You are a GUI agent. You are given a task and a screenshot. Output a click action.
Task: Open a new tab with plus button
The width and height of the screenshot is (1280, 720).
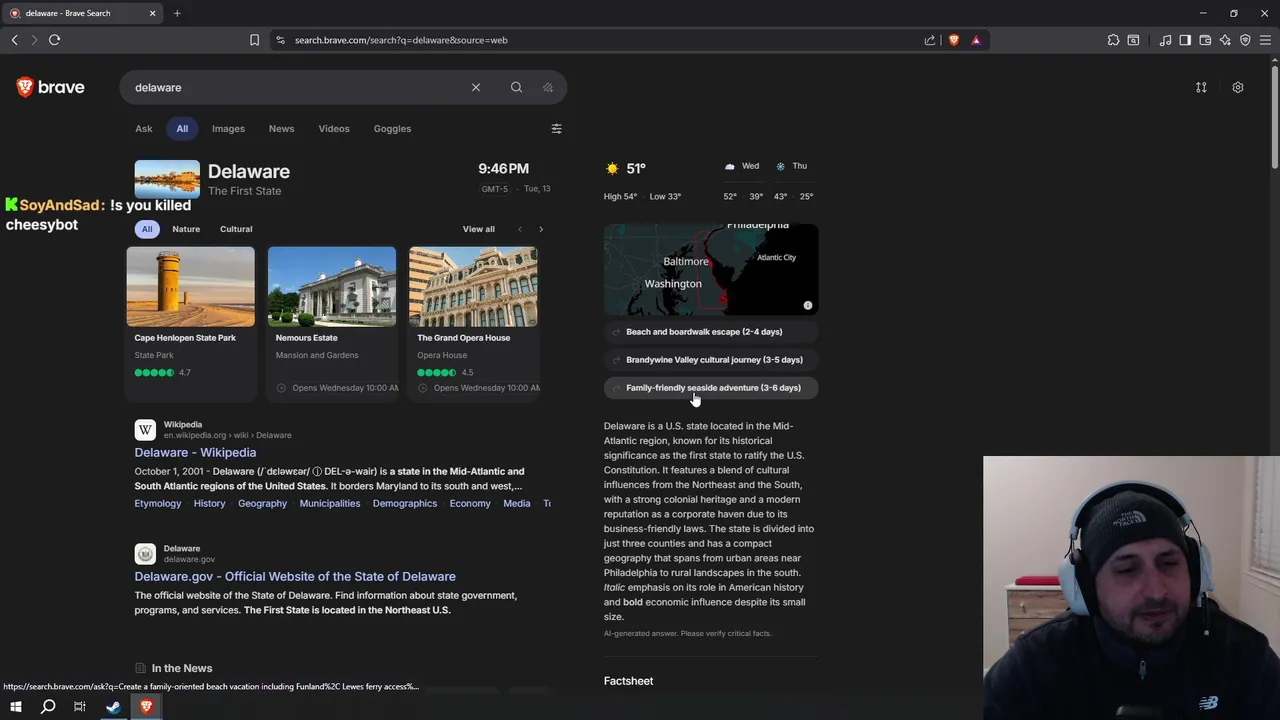pyautogui.click(x=177, y=13)
